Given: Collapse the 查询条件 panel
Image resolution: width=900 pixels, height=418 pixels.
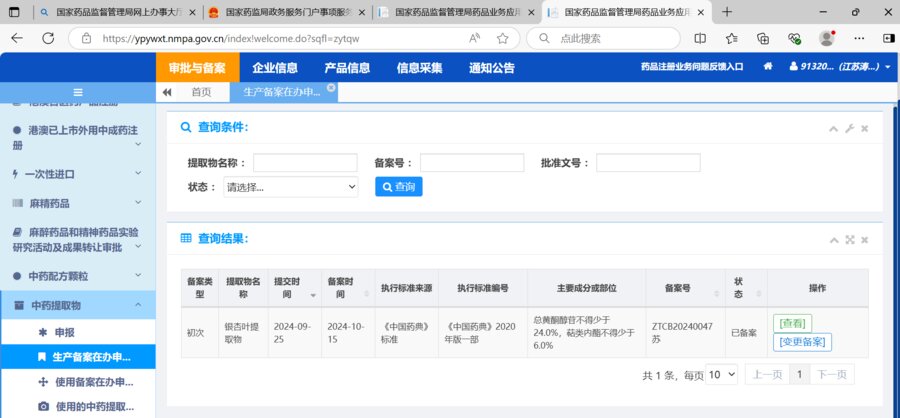Looking at the screenshot, I should (833, 129).
